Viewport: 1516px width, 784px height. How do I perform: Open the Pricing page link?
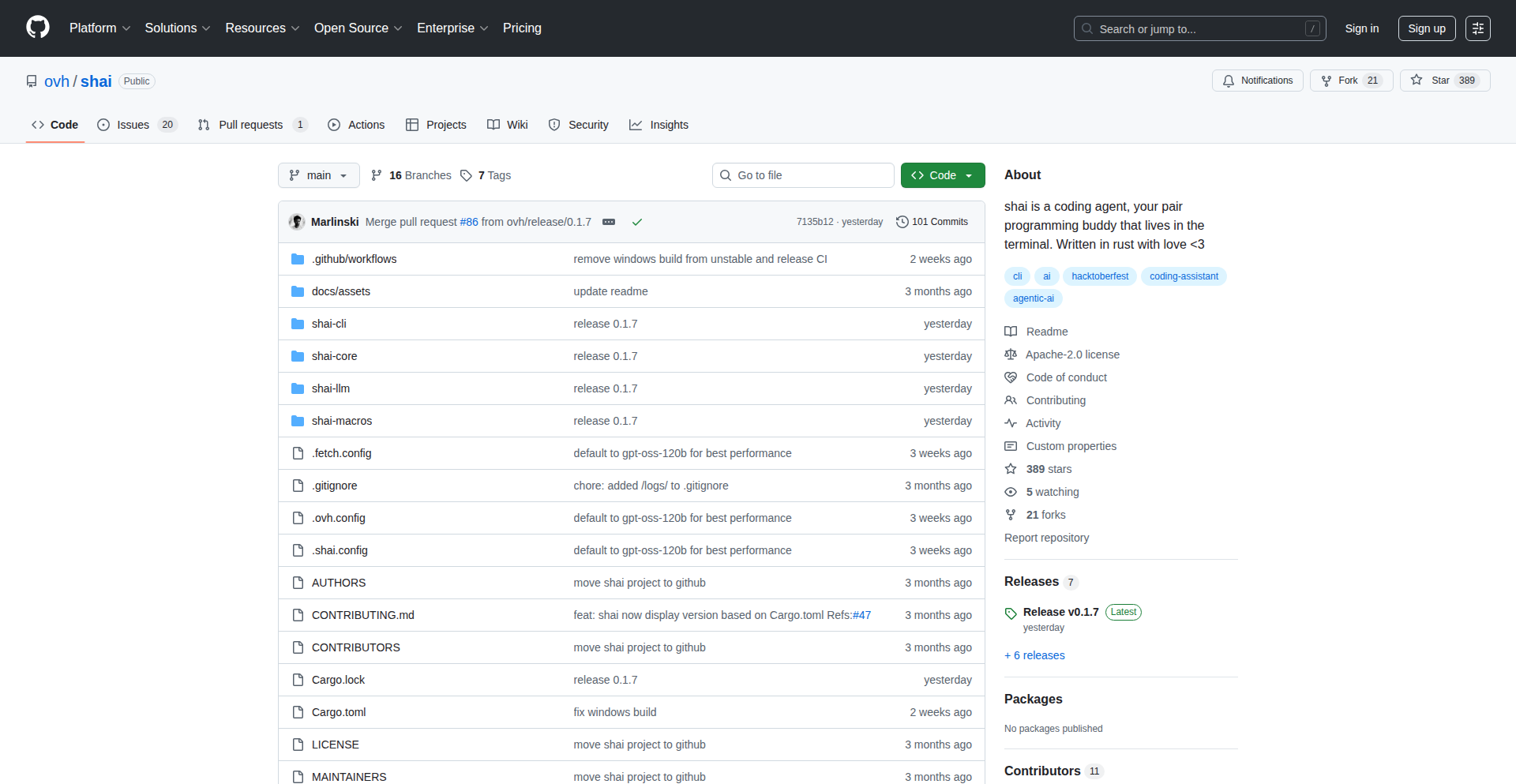click(x=522, y=28)
